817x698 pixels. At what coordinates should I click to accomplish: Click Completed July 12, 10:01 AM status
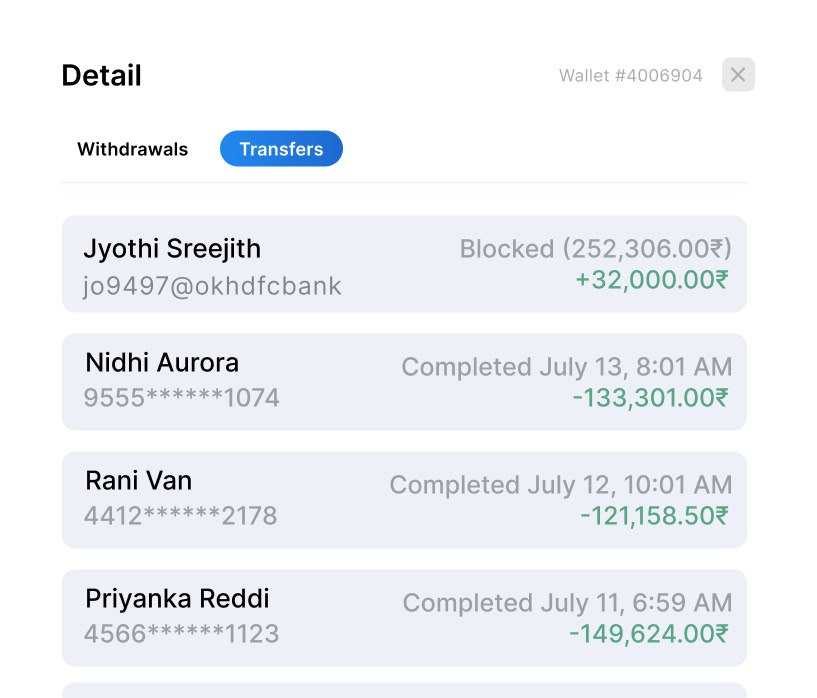point(560,485)
